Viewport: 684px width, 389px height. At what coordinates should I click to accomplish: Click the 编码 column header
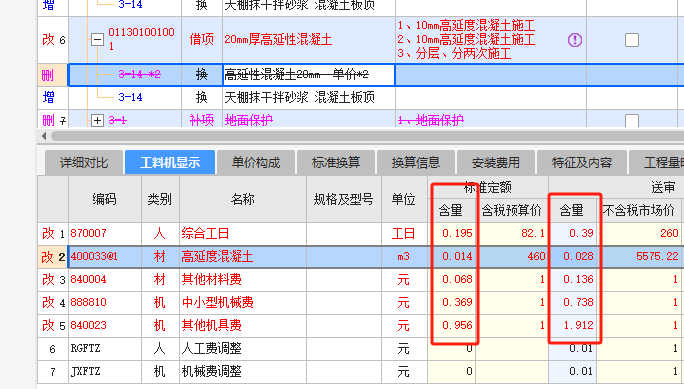(x=105, y=199)
